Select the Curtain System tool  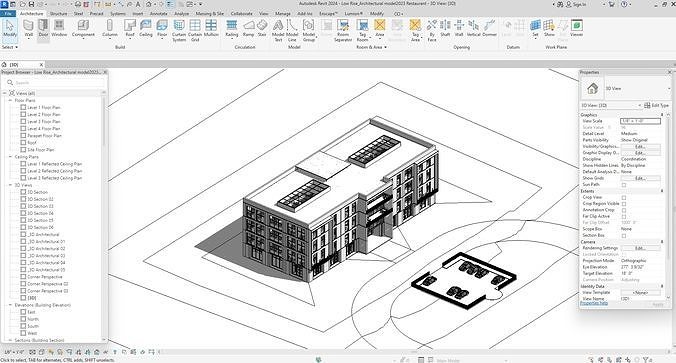(179, 31)
